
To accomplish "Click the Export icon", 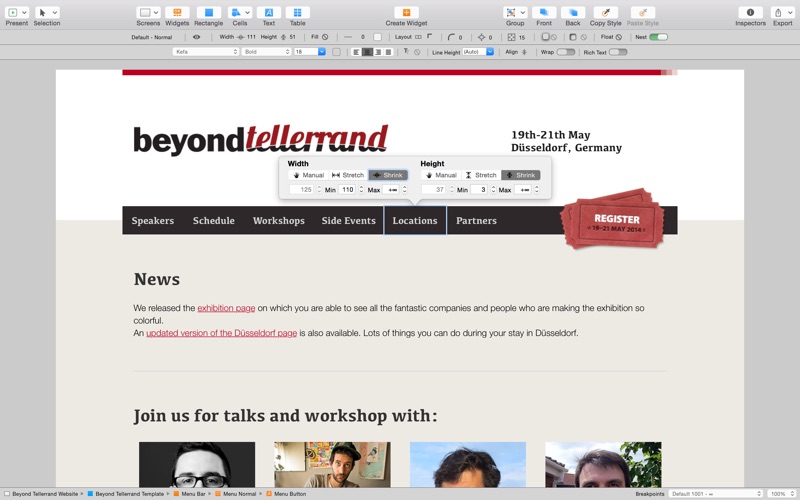I will [x=778, y=12].
